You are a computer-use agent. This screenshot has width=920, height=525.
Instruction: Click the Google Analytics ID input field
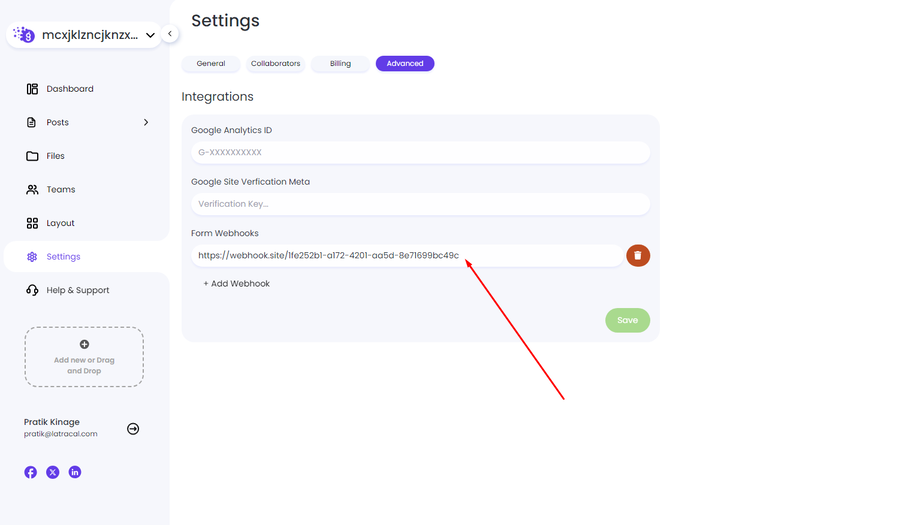(420, 152)
